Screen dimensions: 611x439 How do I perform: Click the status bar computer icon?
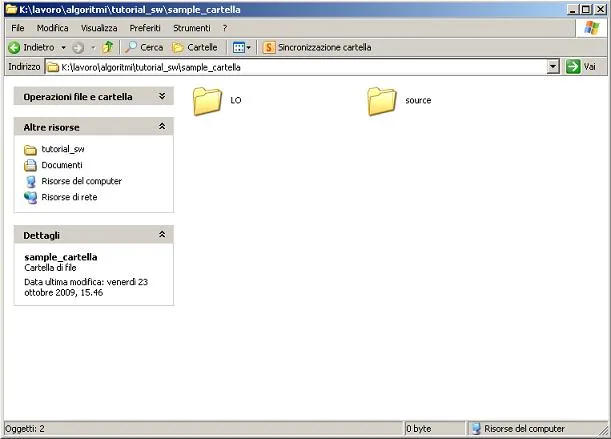coord(476,429)
